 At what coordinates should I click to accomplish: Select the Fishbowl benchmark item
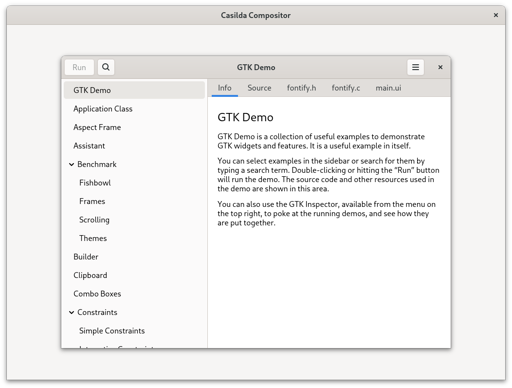click(134, 183)
